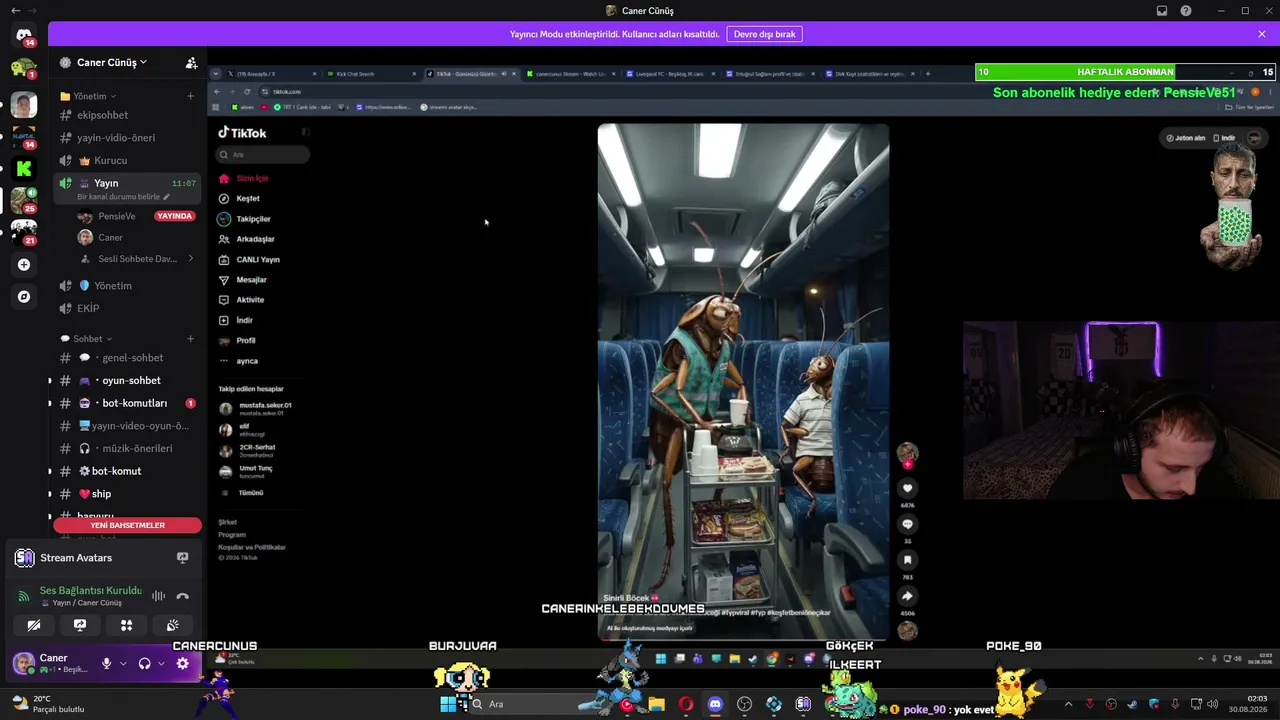The image size is (1280, 720).
Task: Open Discord help icon in title bar
Action: click(x=1186, y=11)
